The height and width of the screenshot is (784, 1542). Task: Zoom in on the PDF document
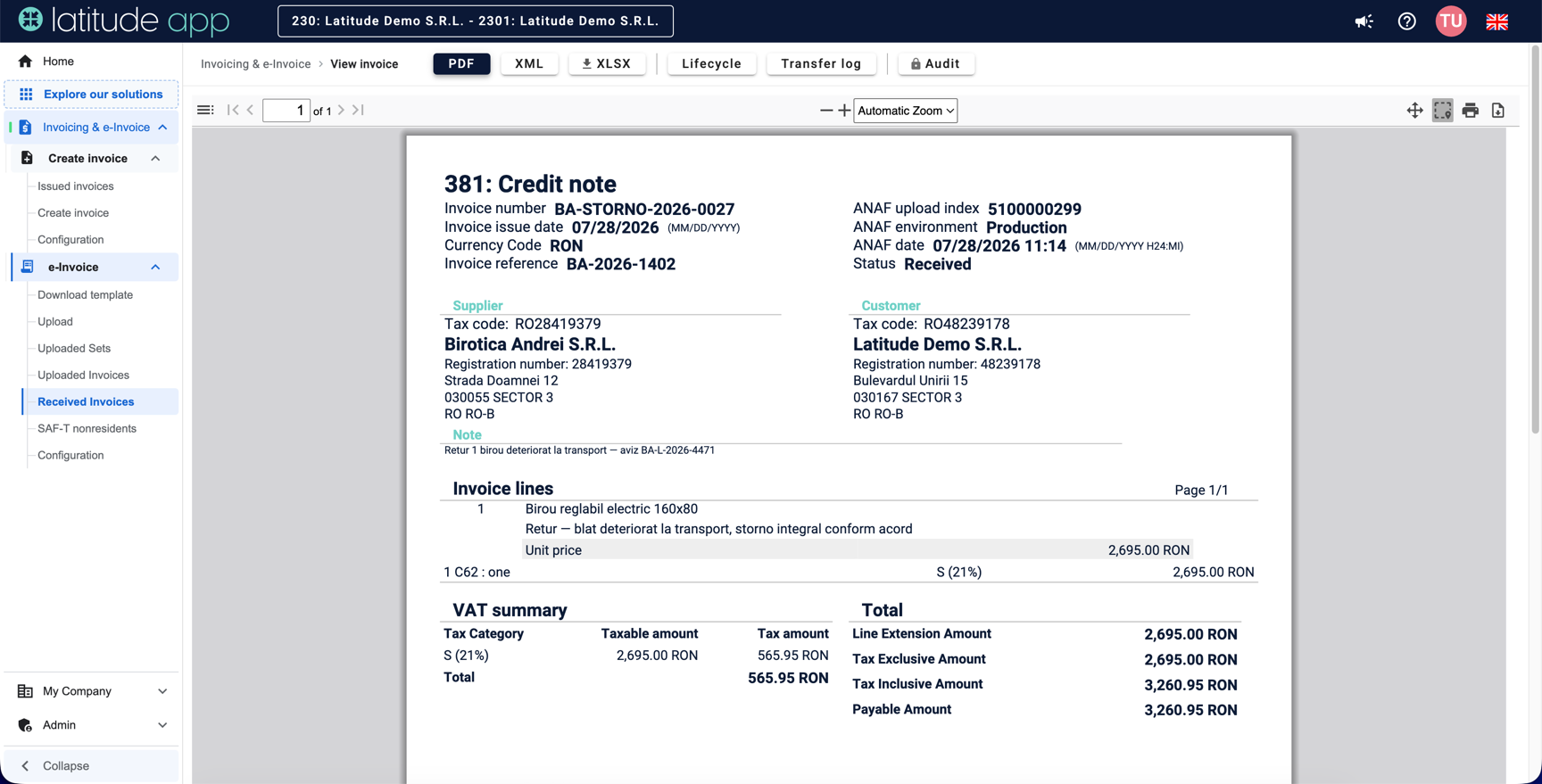click(x=844, y=111)
